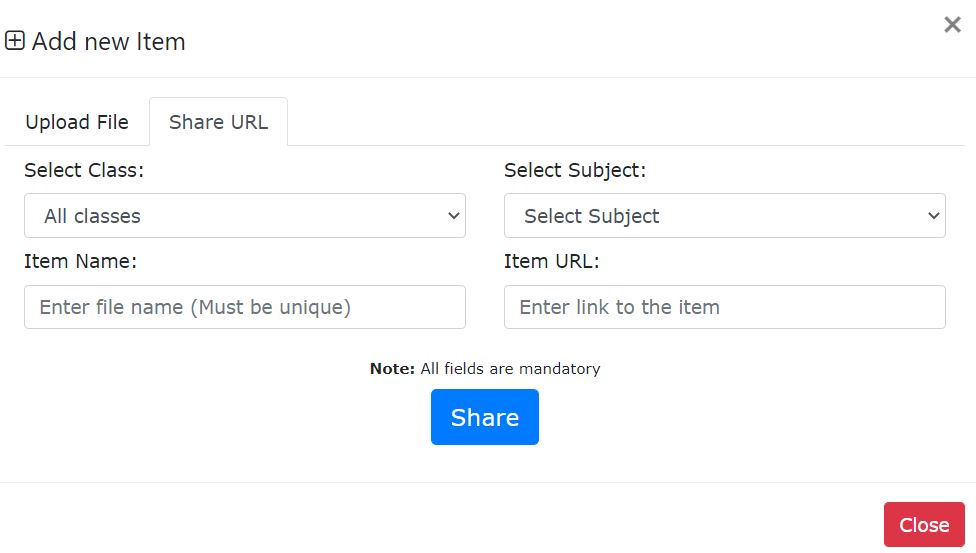Viewport: 976px width, 553px height.
Task: Click the Item URL: label
Action: 551,262
